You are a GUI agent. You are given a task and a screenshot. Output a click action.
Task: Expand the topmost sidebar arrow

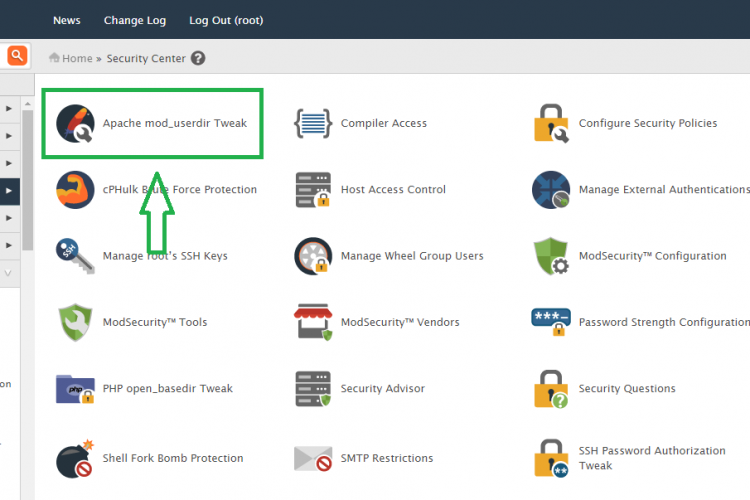[x=9, y=109]
